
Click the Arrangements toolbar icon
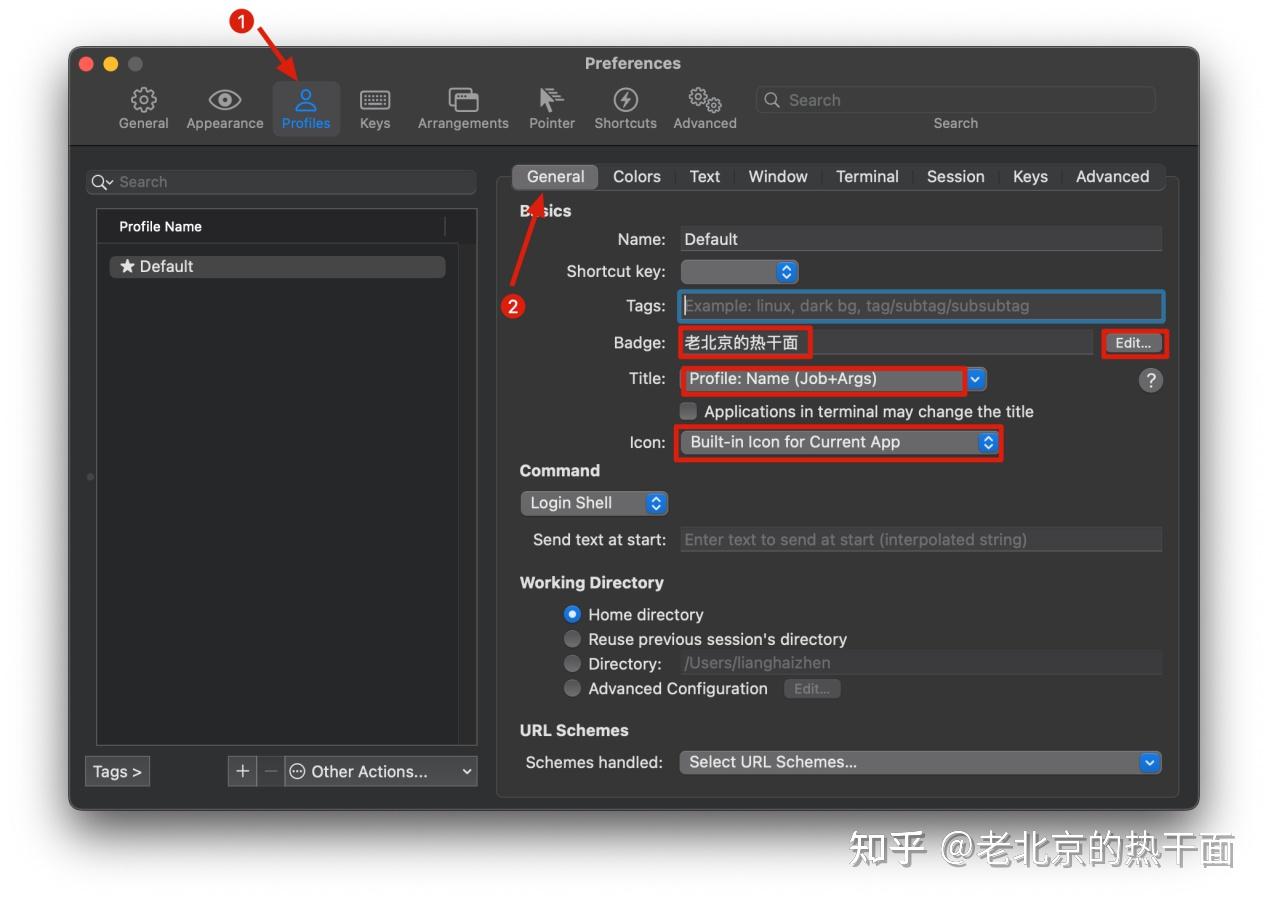[x=462, y=107]
